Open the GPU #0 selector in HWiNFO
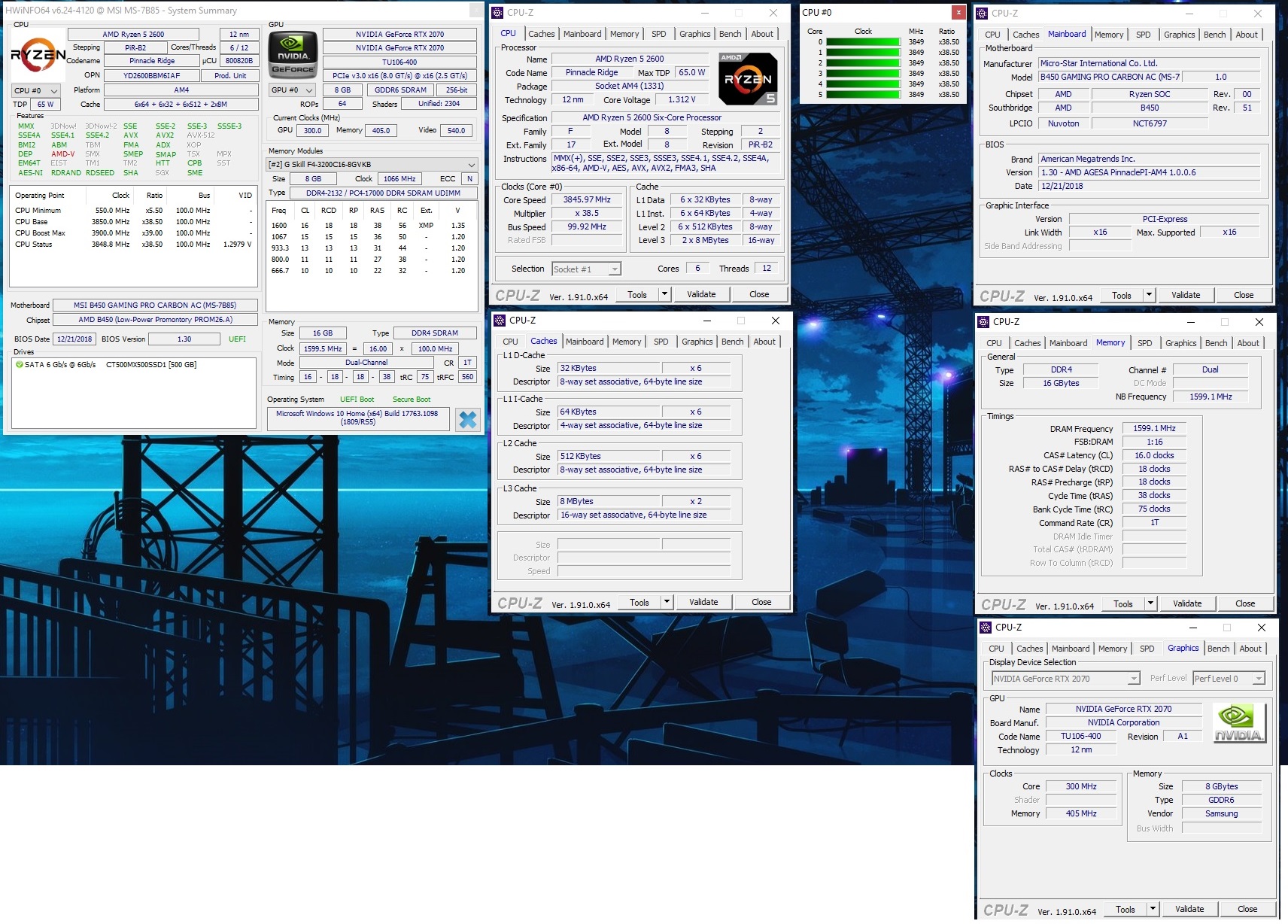 [x=292, y=90]
